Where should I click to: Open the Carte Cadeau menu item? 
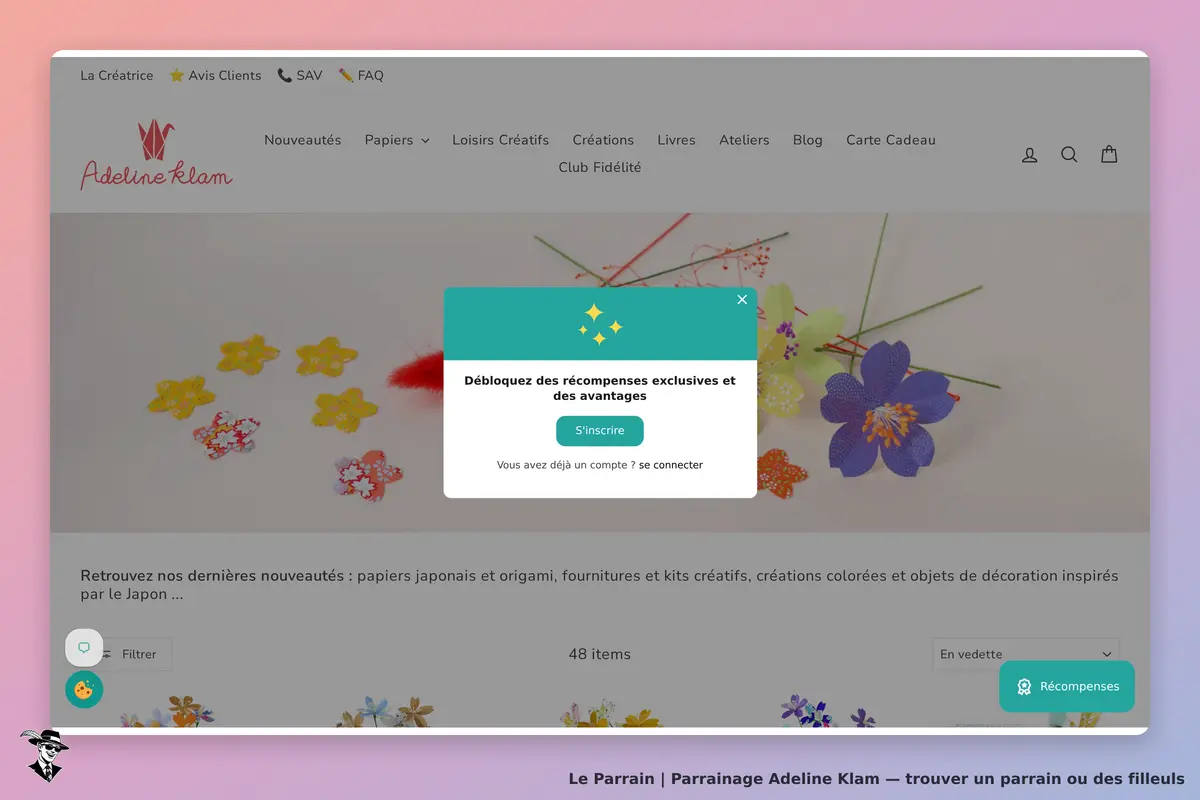(x=891, y=140)
